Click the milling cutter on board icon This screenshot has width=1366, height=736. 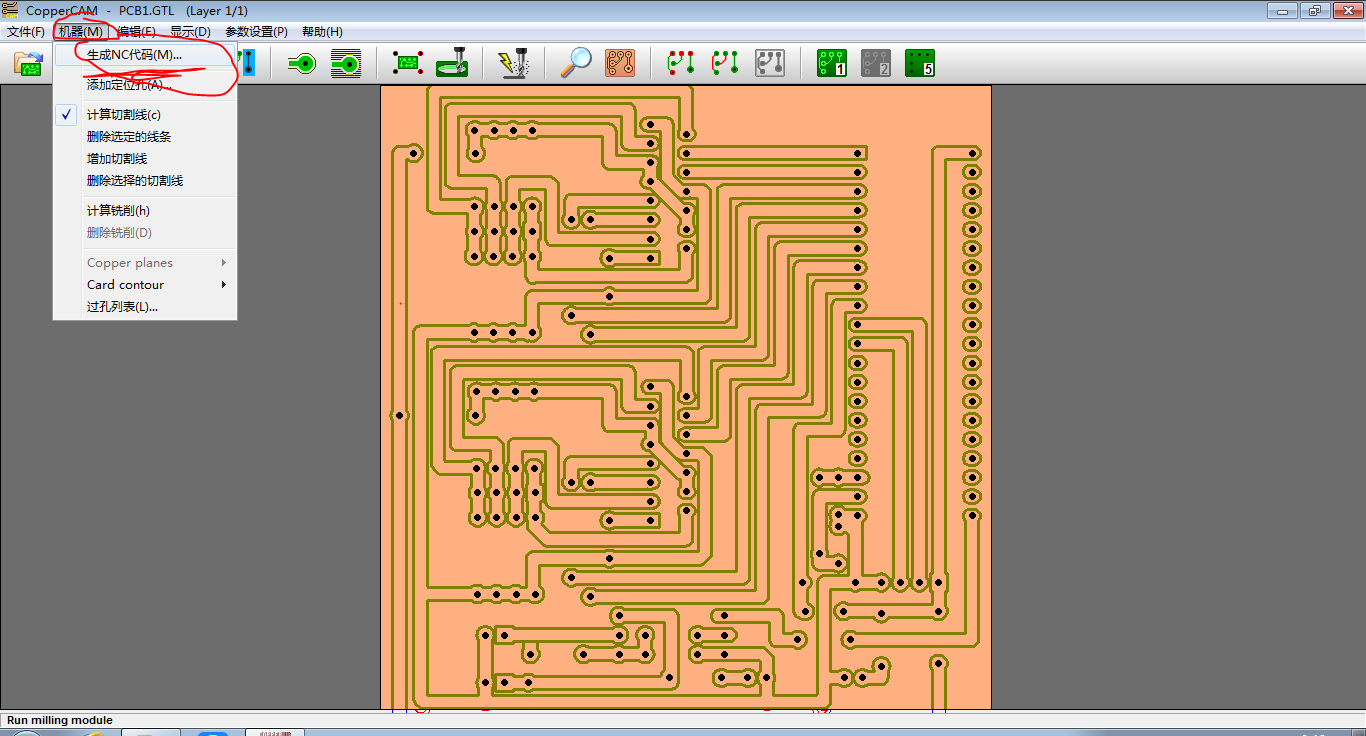pyautogui.click(x=452, y=64)
